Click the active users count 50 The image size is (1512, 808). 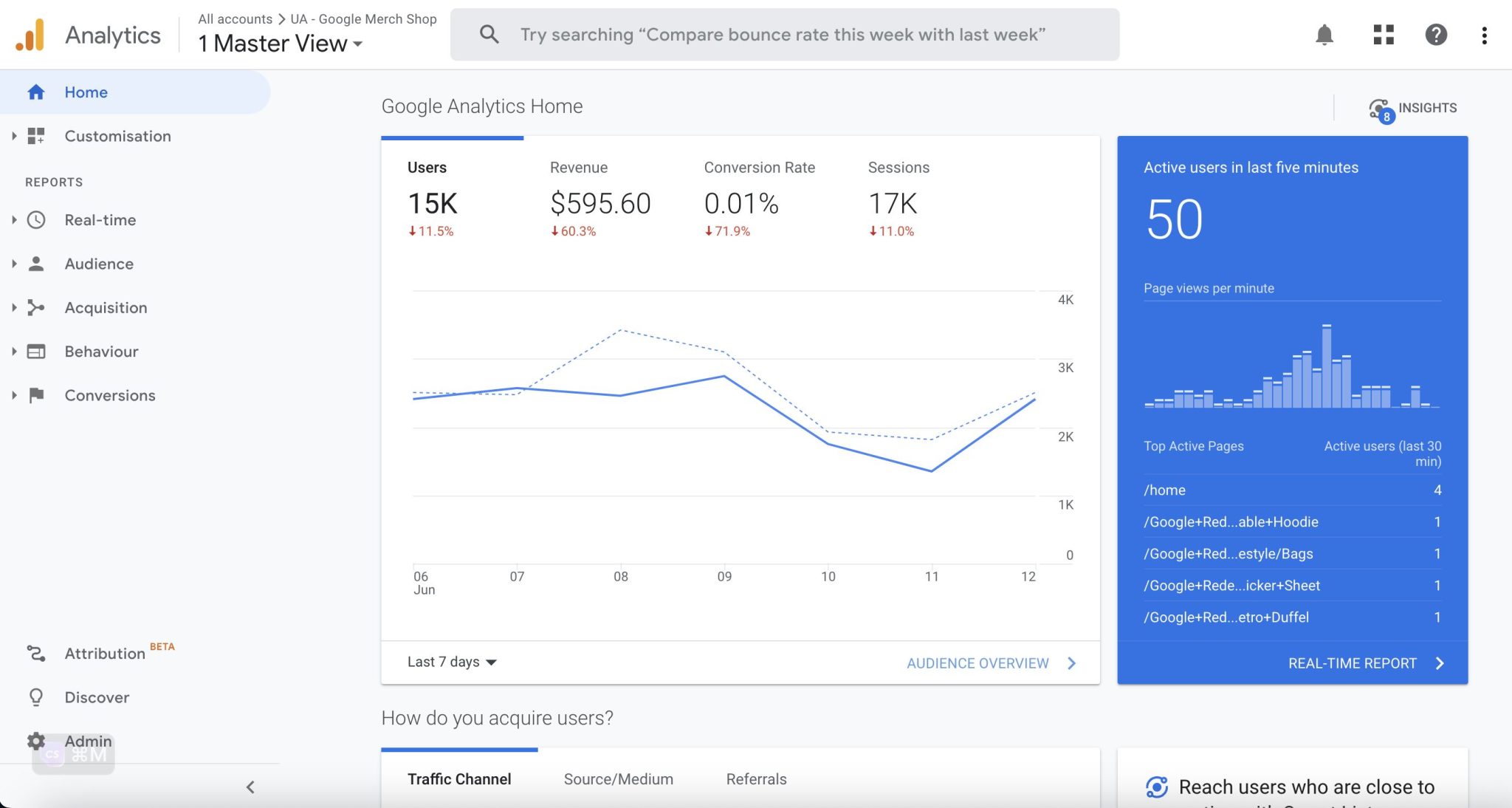click(1175, 220)
